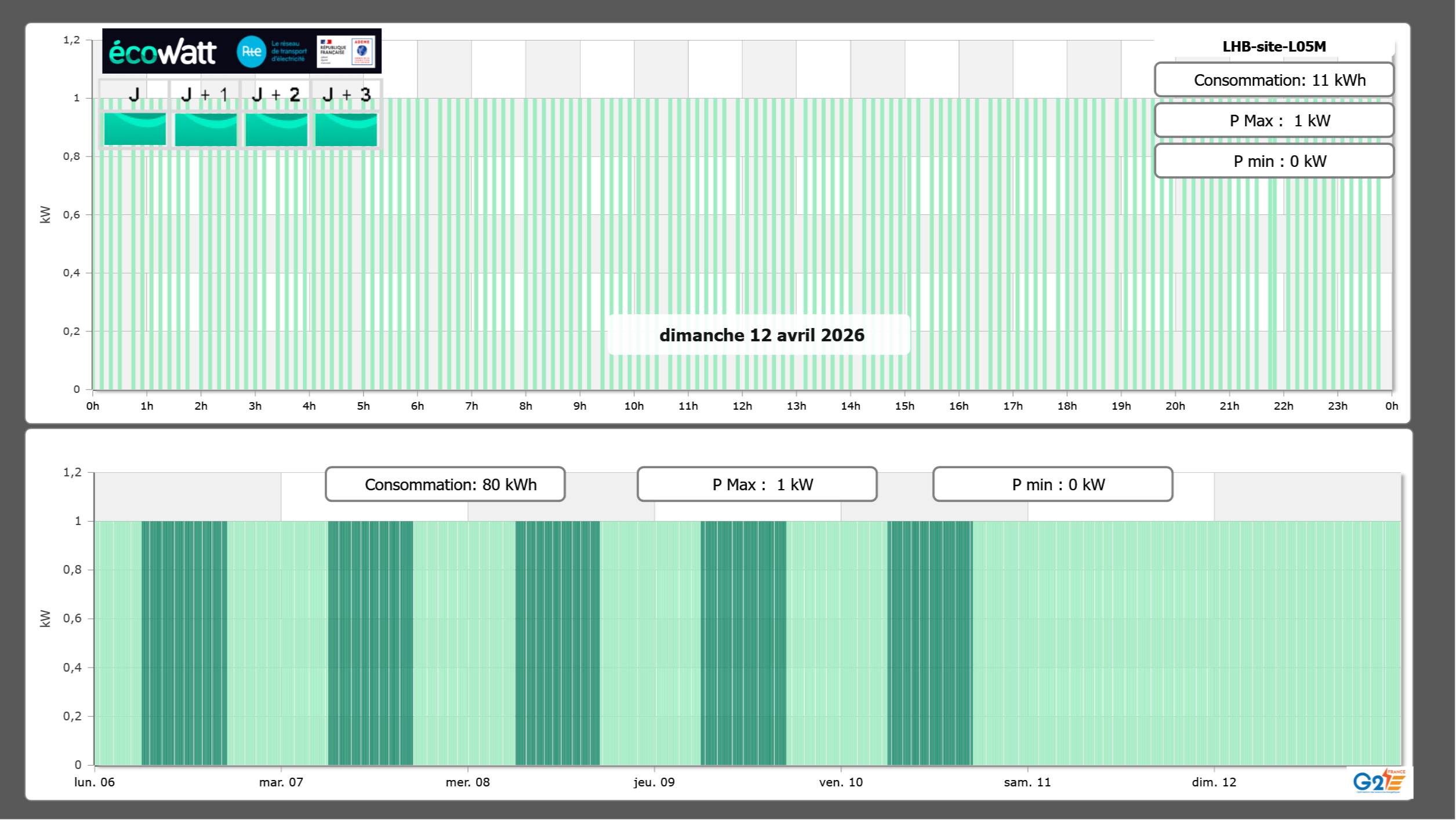Click the top P min : 0 kW box
The height and width of the screenshot is (820, 1456).
1274,161
